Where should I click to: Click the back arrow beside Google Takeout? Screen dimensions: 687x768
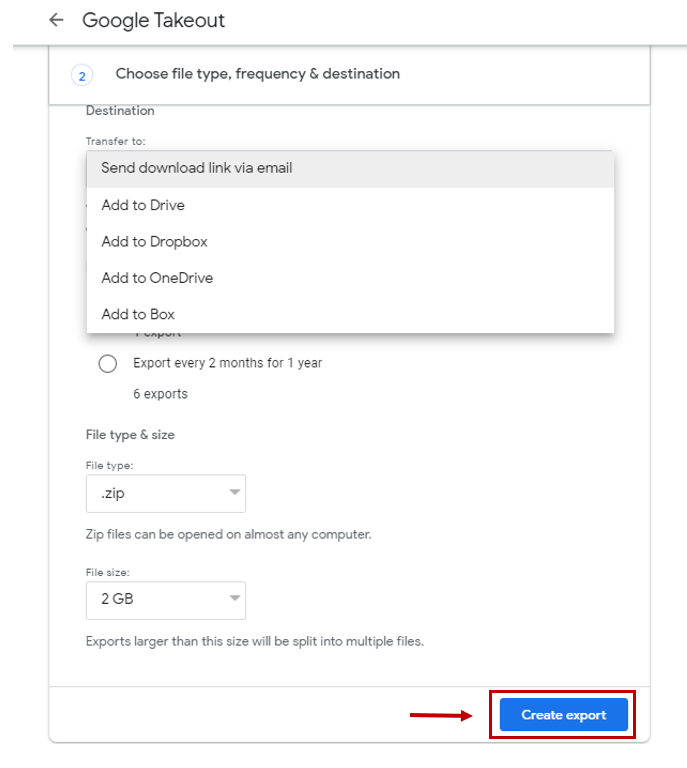coord(56,20)
